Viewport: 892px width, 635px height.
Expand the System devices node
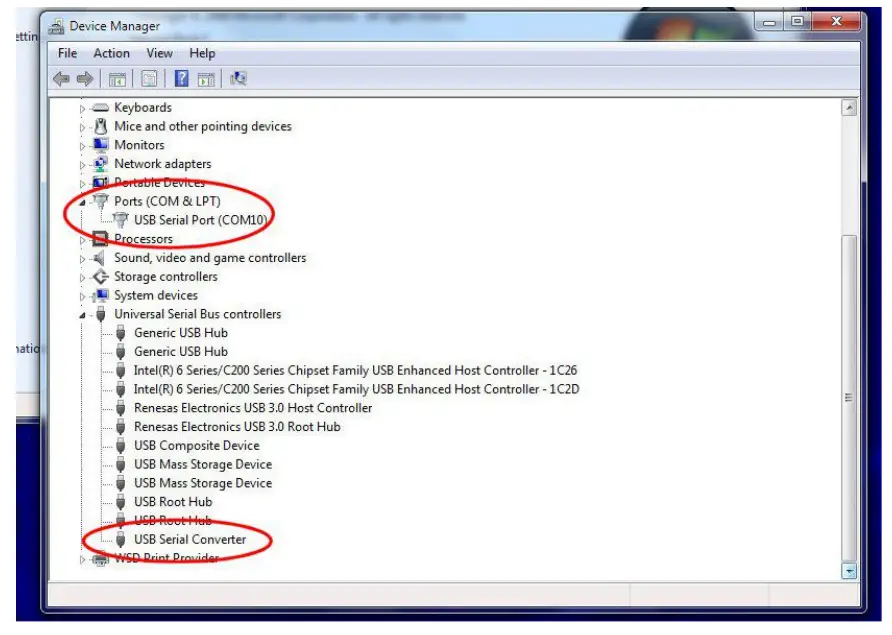(x=82, y=296)
